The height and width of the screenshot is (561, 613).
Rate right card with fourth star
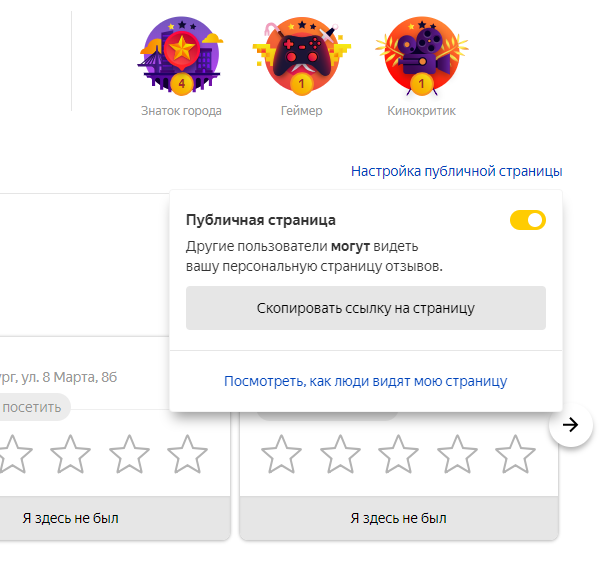(x=457, y=454)
